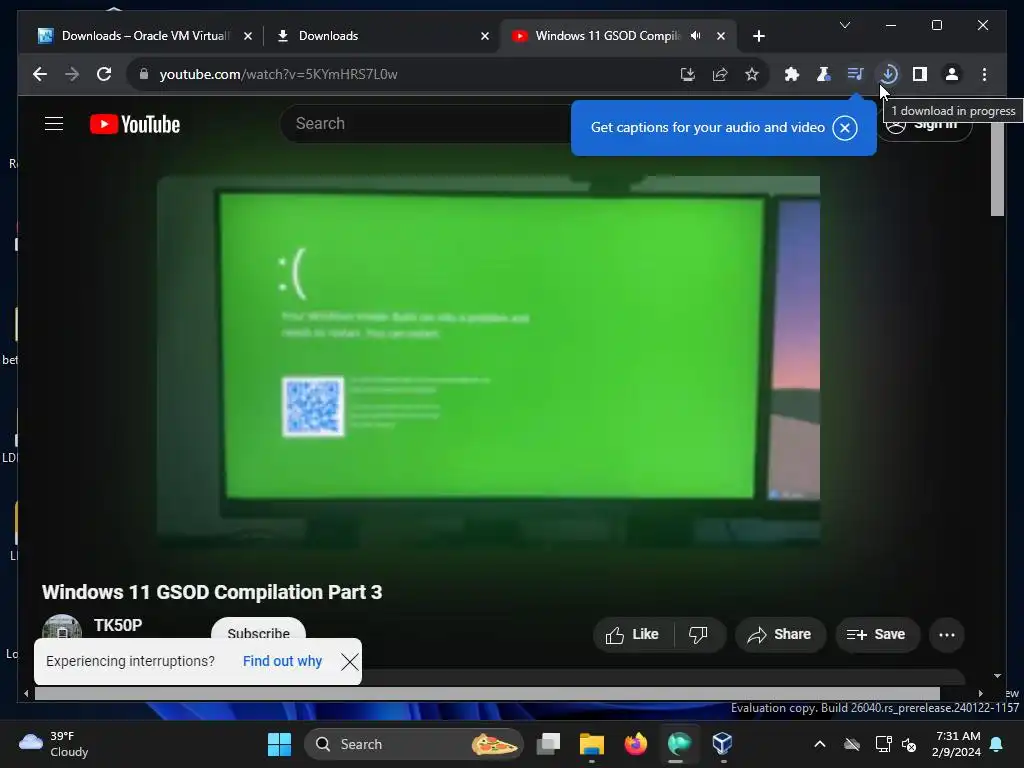The height and width of the screenshot is (768, 1024).
Task: Open the browser profile icon
Action: coord(952,74)
